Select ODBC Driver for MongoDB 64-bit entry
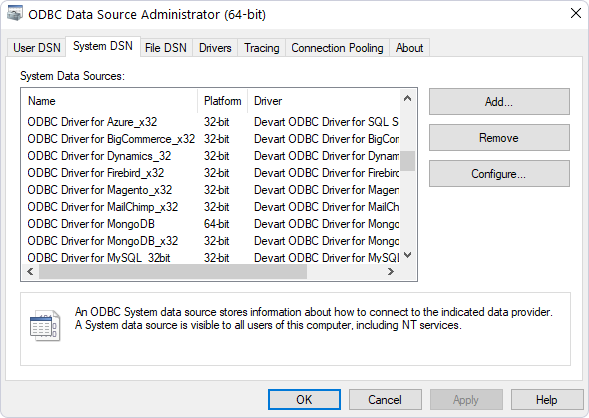 213,224
